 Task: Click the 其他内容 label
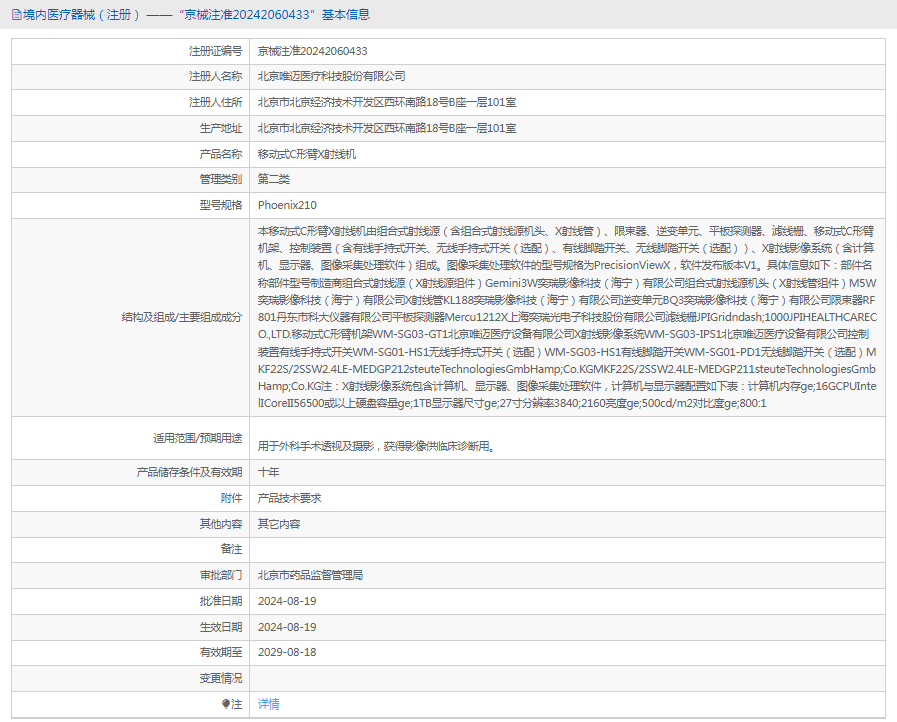click(x=221, y=524)
